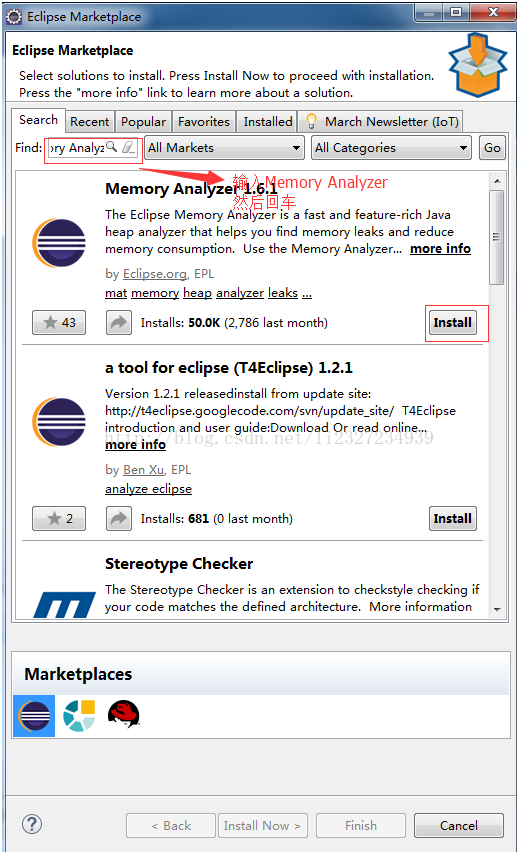The image size is (519, 854).
Task: Click the Finish button
Action: click(361, 826)
